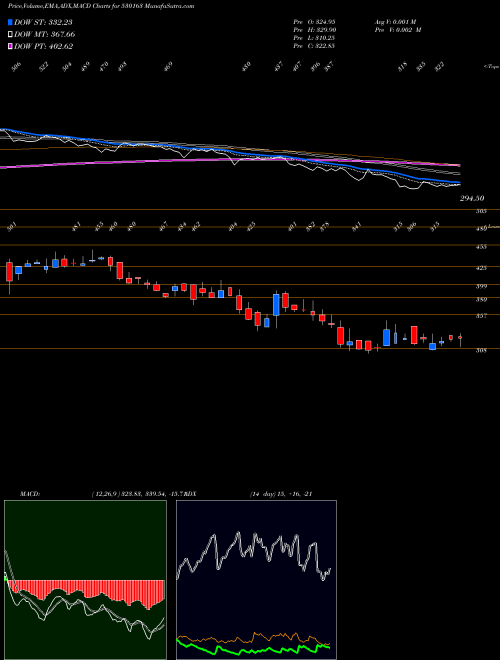The width and height of the screenshot is (500, 660).
Task: Select the 'DOW ST: 332.23' legend text
Action: [x=43, y=22]
